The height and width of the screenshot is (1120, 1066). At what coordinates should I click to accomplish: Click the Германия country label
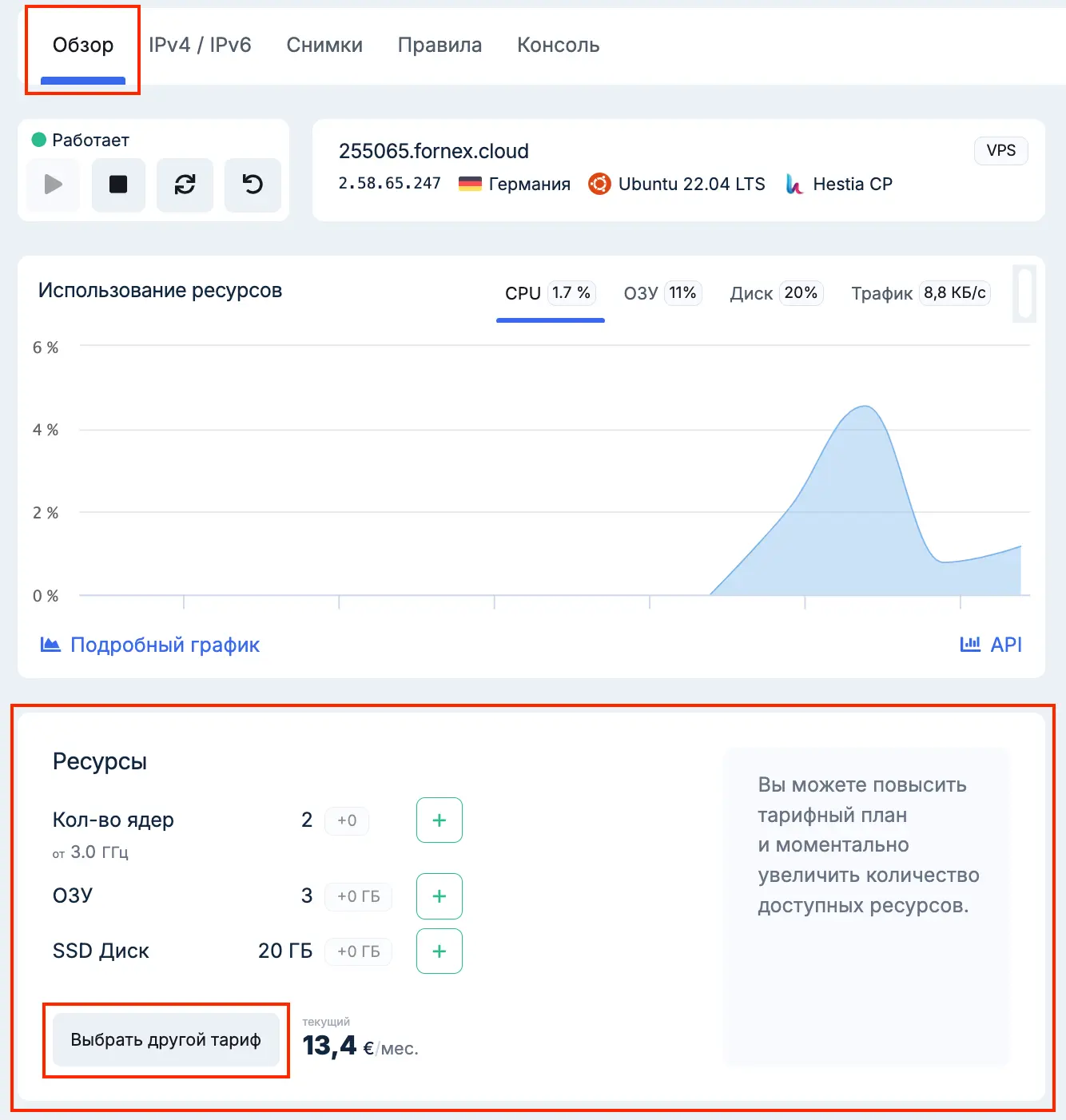[x=530, y=184]
